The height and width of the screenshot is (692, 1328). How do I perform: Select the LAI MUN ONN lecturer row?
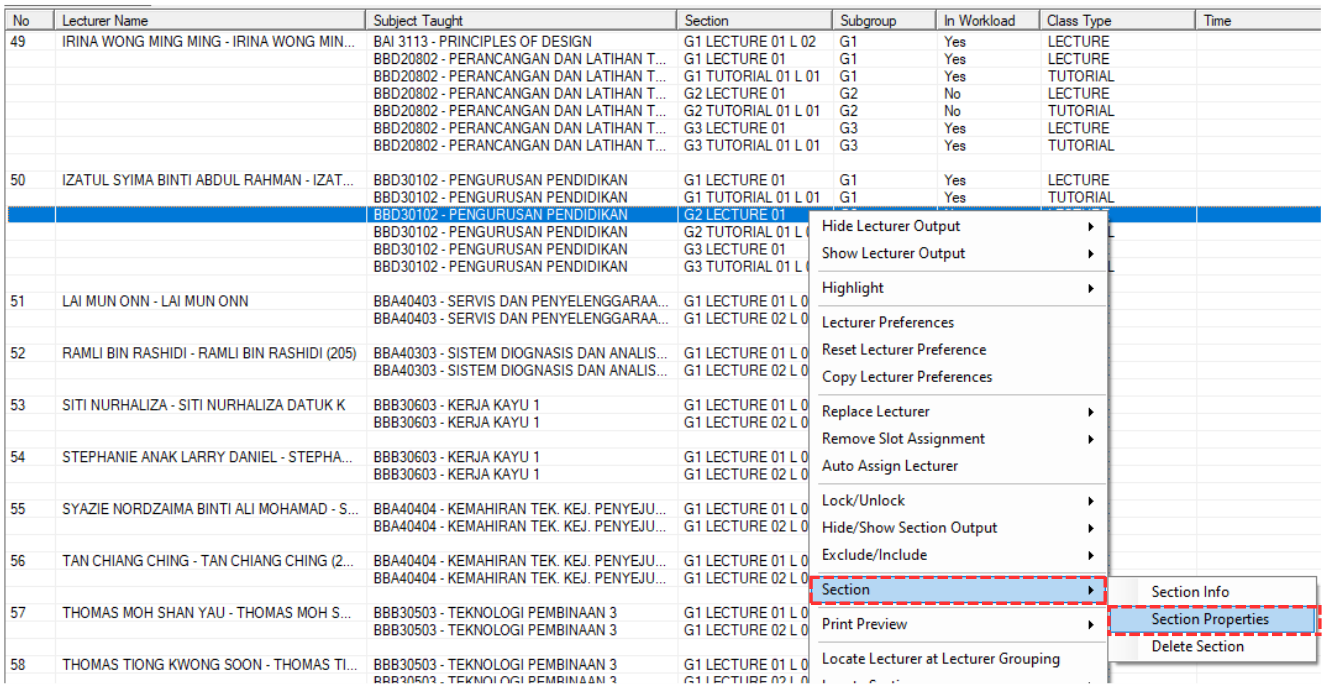[x=155, y=301]
